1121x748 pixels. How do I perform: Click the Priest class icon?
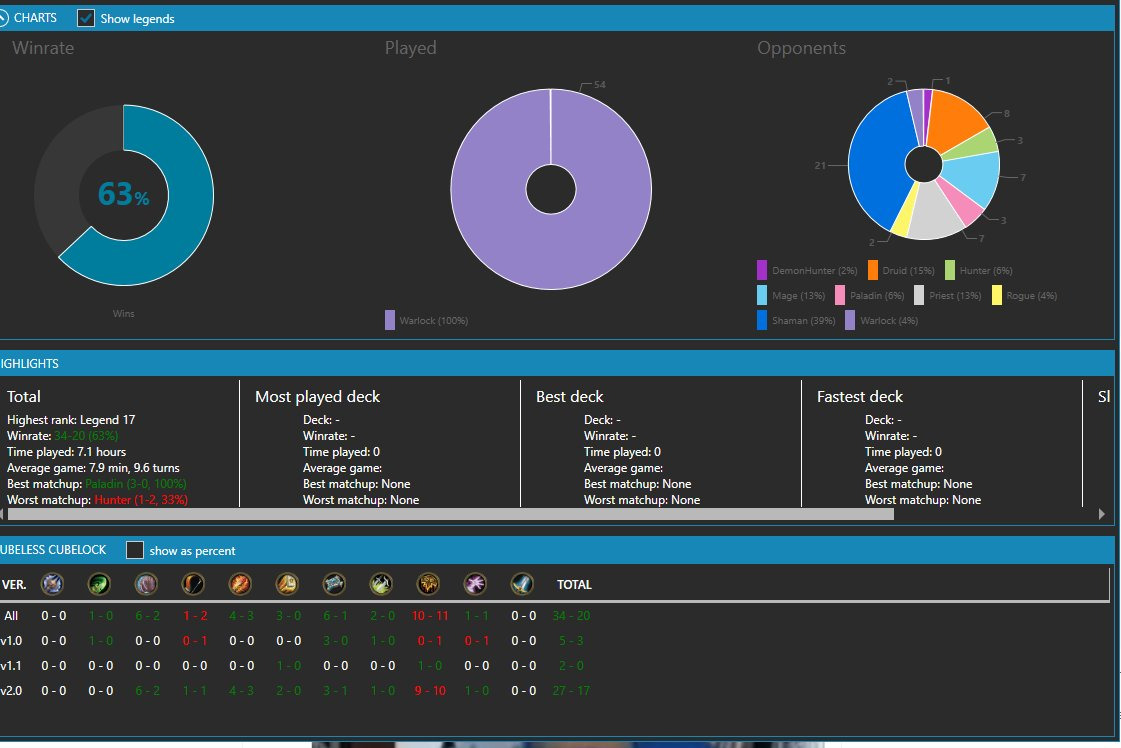[334, 584]
